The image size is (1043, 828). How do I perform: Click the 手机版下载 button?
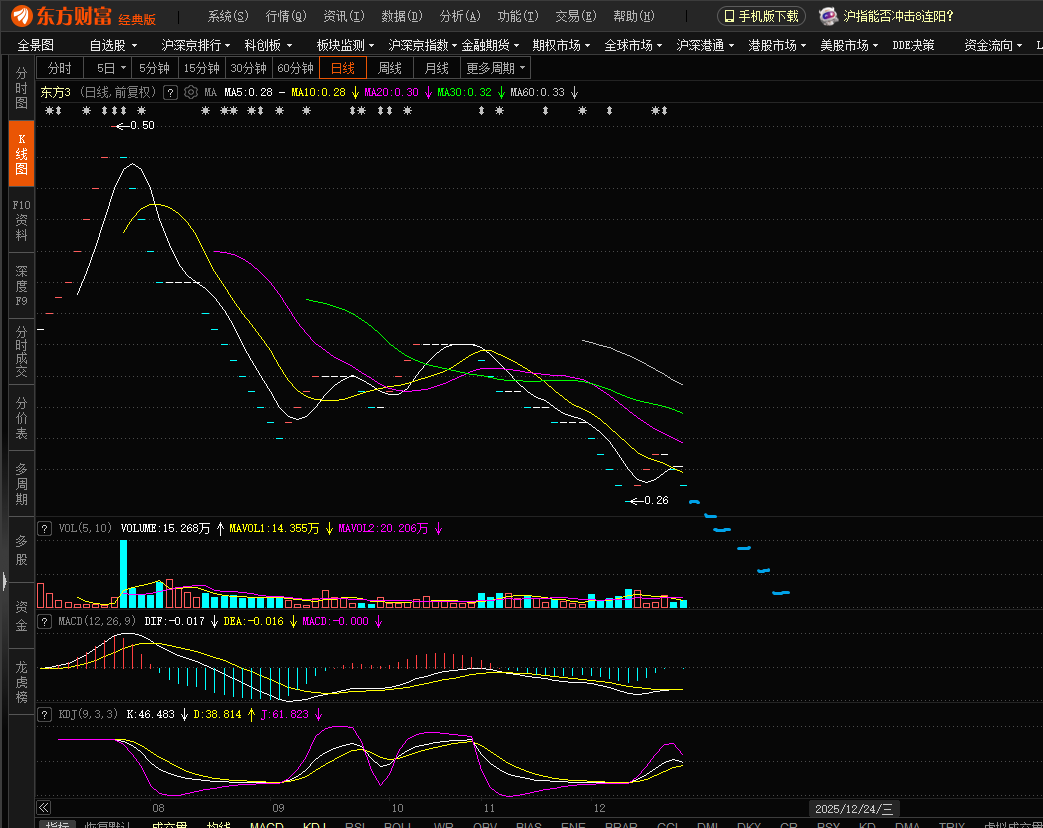pyautogui.click(x=761, y=16)
